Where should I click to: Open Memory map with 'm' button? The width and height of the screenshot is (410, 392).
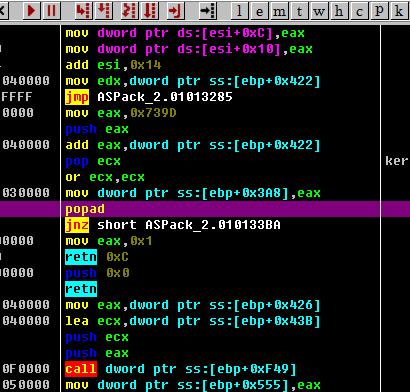click(279, 11)
